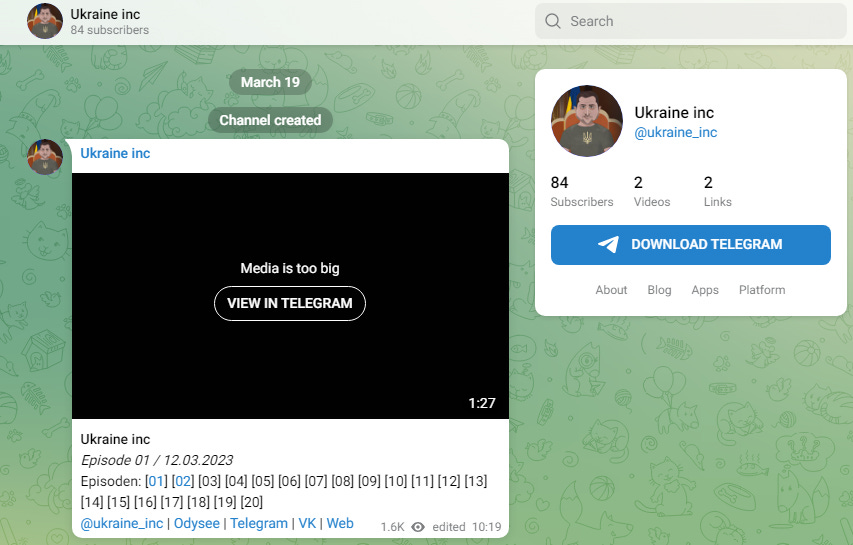The height and width of the screenshot is (545, 853).
Task: Open the Telegram link in the post footer
Action: (x=258, y=523)
